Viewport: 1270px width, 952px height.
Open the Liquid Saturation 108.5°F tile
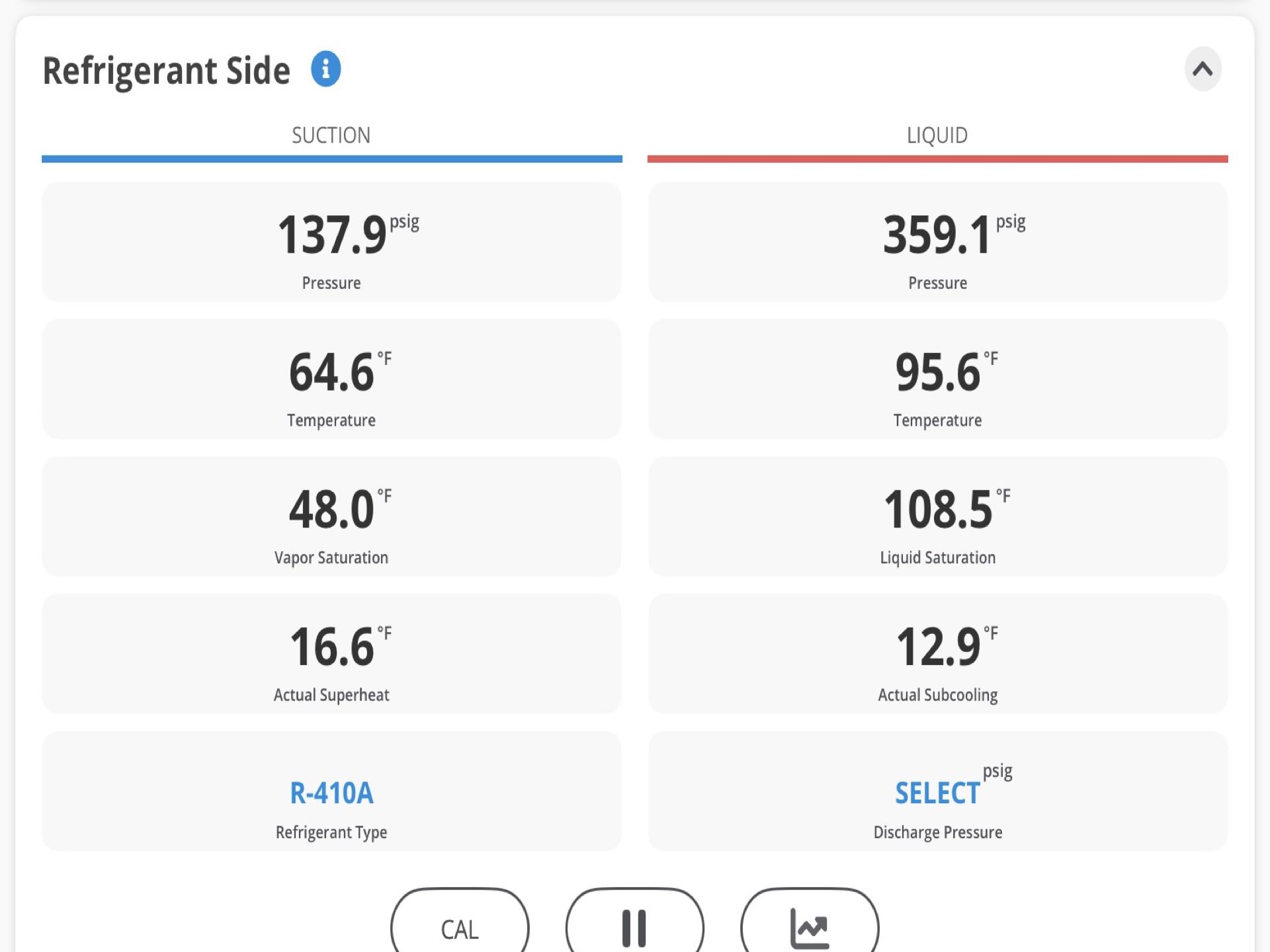938,517
